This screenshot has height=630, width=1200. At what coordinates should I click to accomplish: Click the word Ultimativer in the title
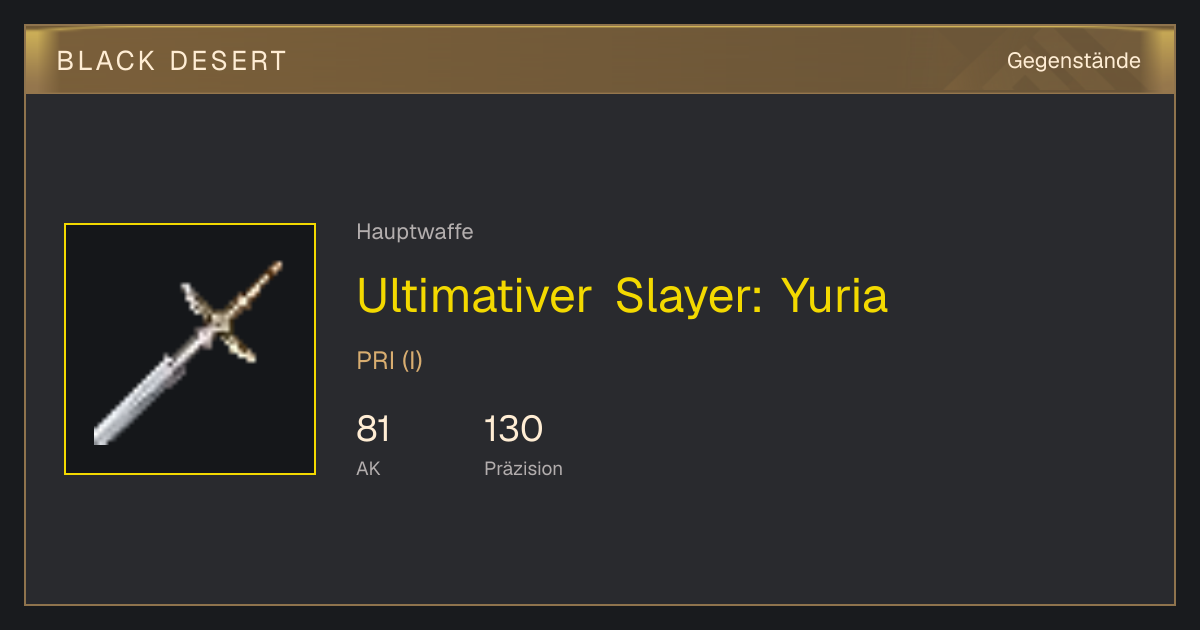click(474, 296)
